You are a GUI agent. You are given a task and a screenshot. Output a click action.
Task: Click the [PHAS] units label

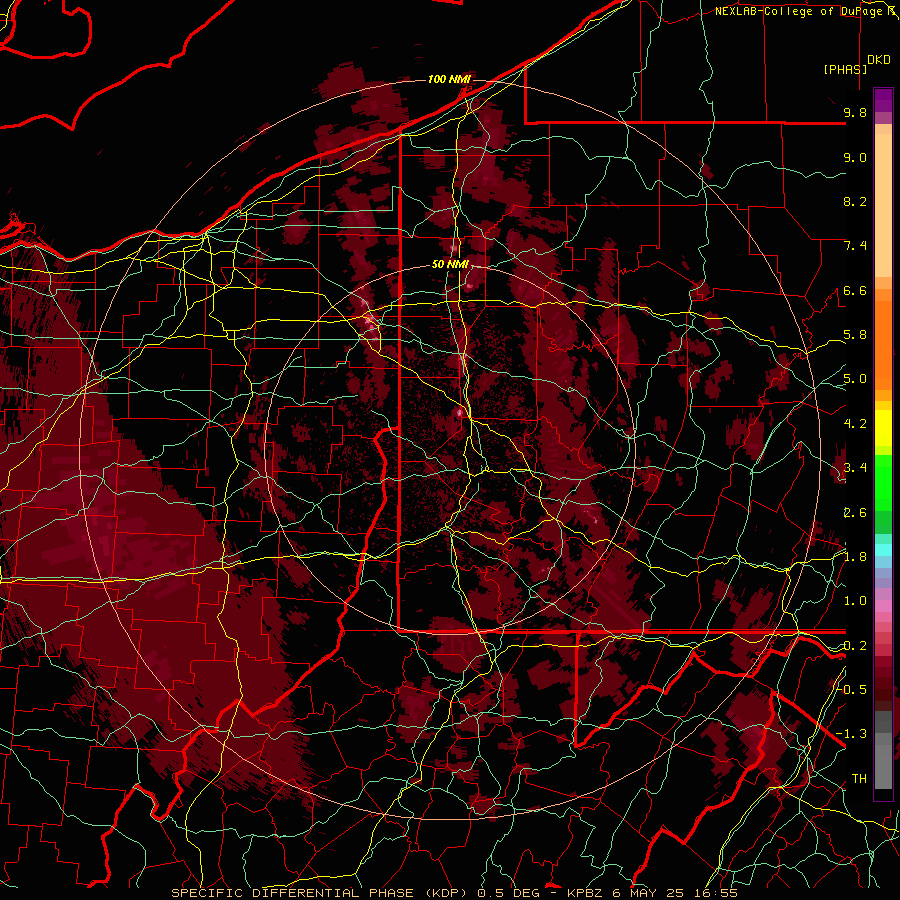click(x=845, y=70)
